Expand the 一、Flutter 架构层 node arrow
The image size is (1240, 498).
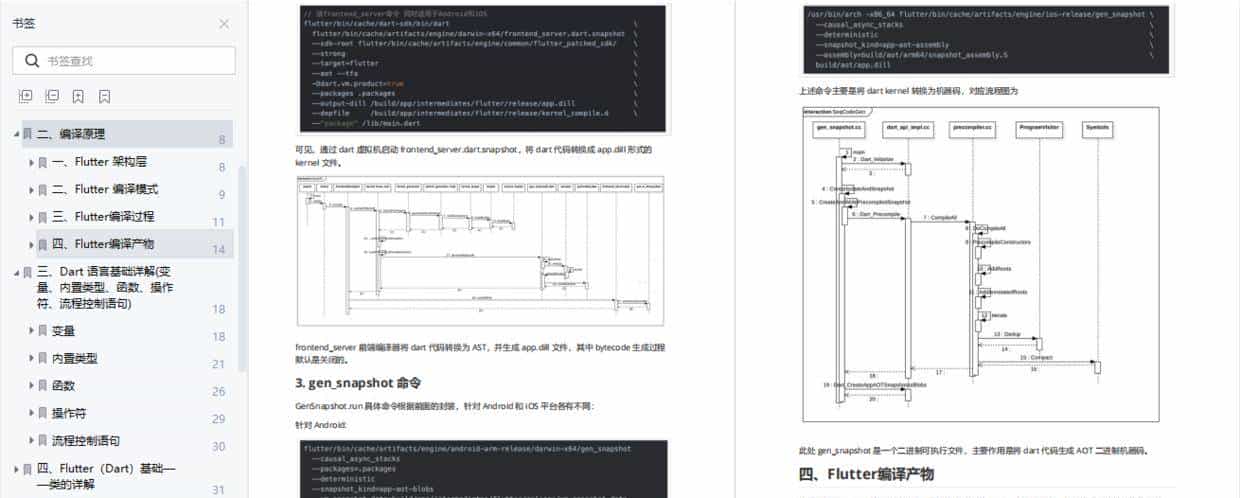coord(31,162)
